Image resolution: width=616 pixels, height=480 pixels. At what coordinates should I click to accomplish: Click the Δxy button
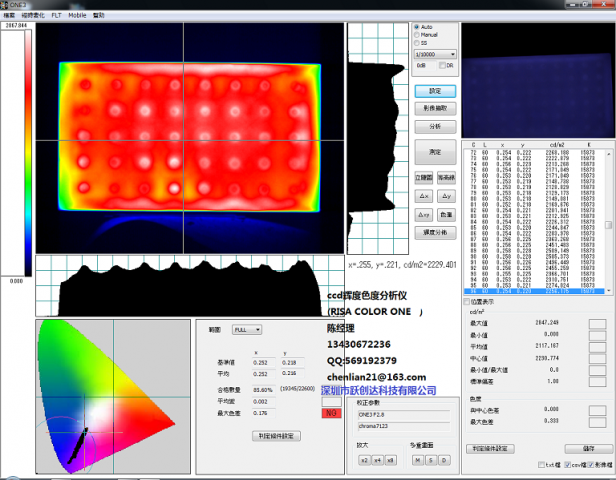[424, 215]
